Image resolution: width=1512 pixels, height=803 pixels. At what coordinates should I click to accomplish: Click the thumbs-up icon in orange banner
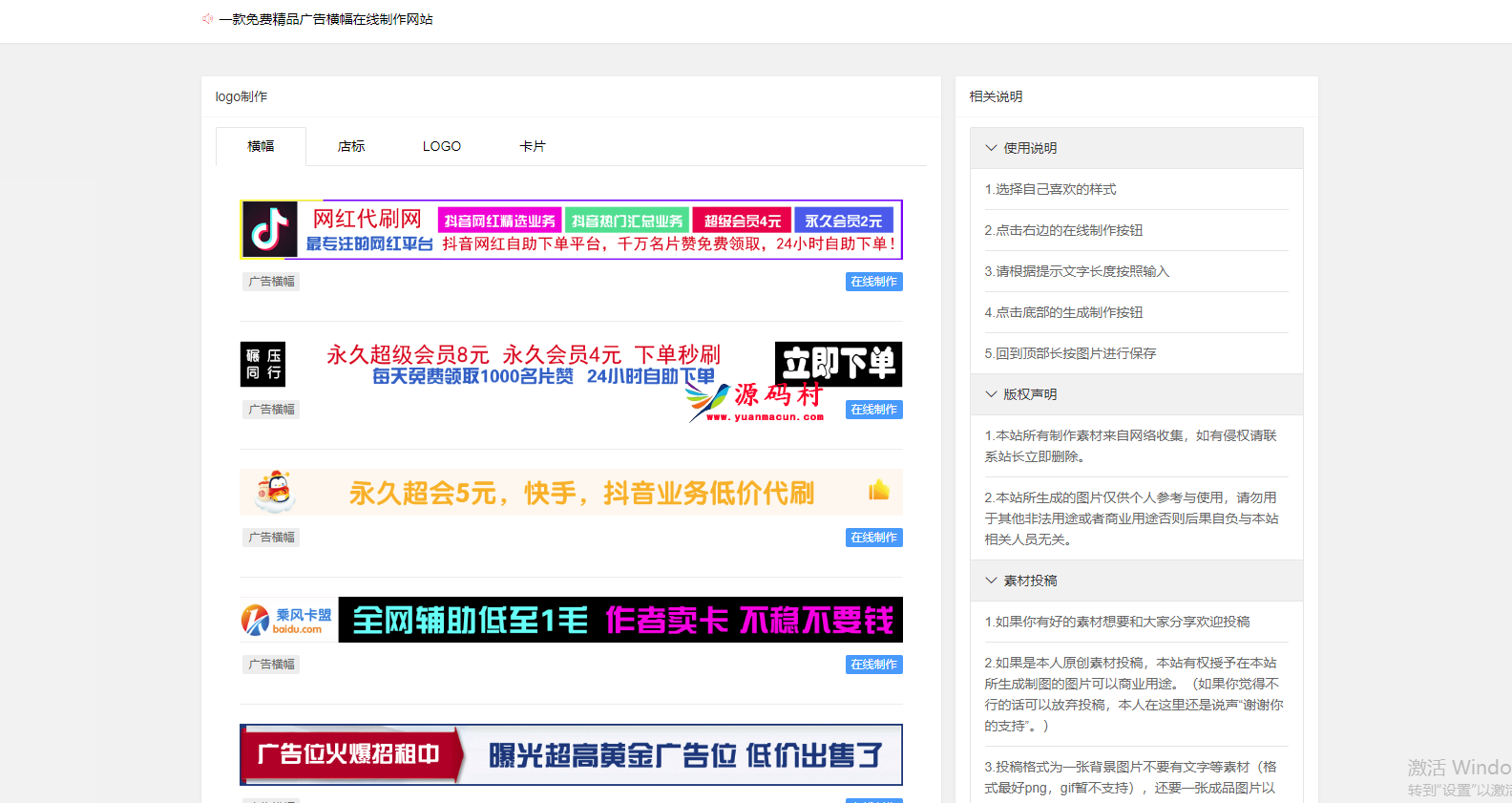pyautogui.click(x=878, y=491)
